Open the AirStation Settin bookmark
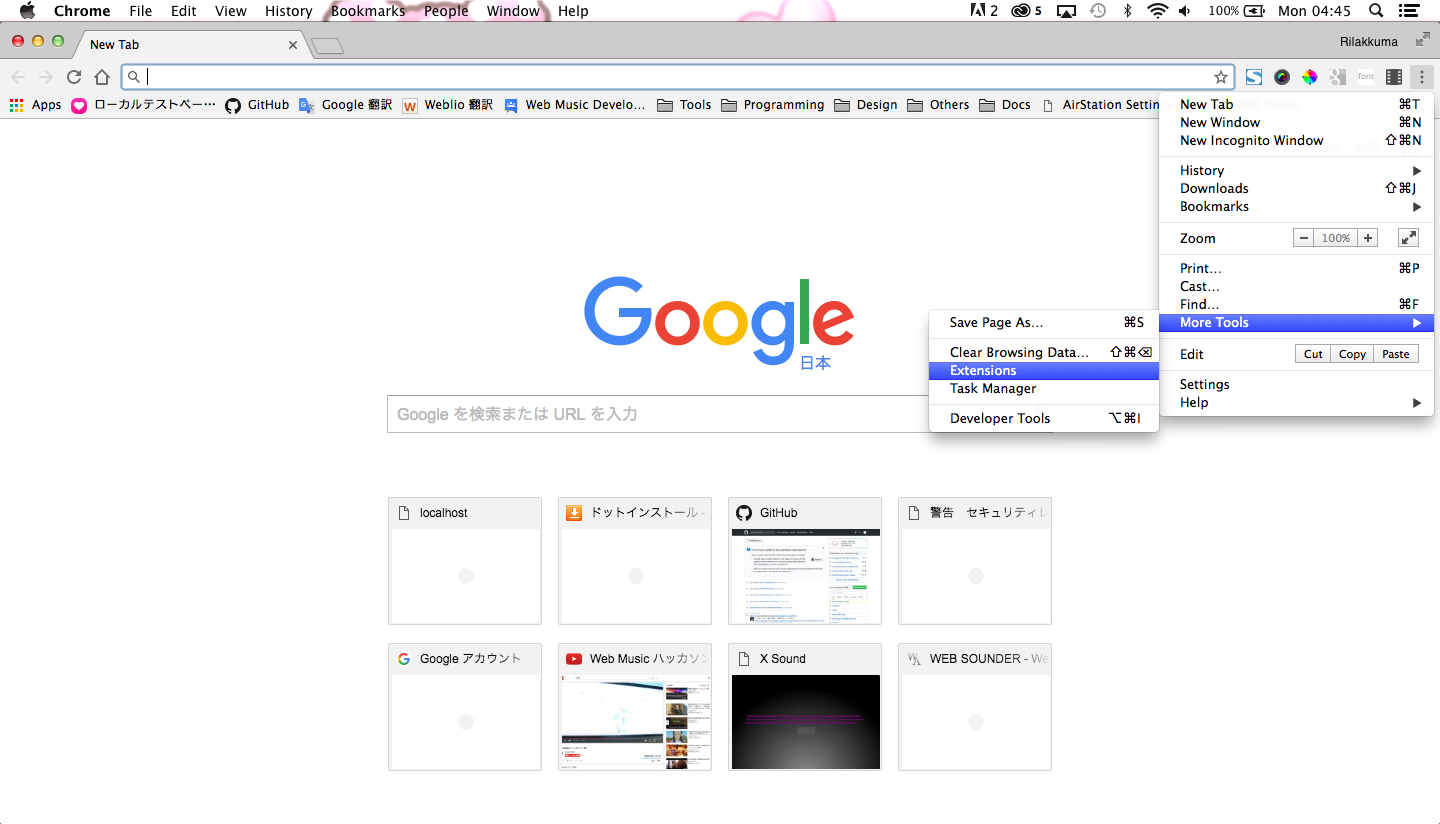1440x824 pixels. pos(1100,105)
